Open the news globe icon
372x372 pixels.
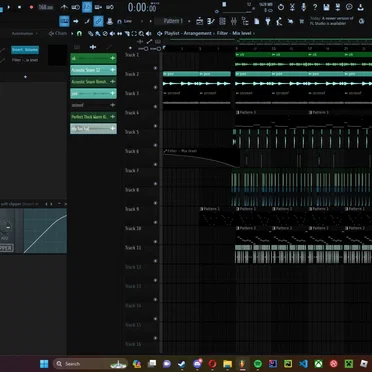pos(362,21)
